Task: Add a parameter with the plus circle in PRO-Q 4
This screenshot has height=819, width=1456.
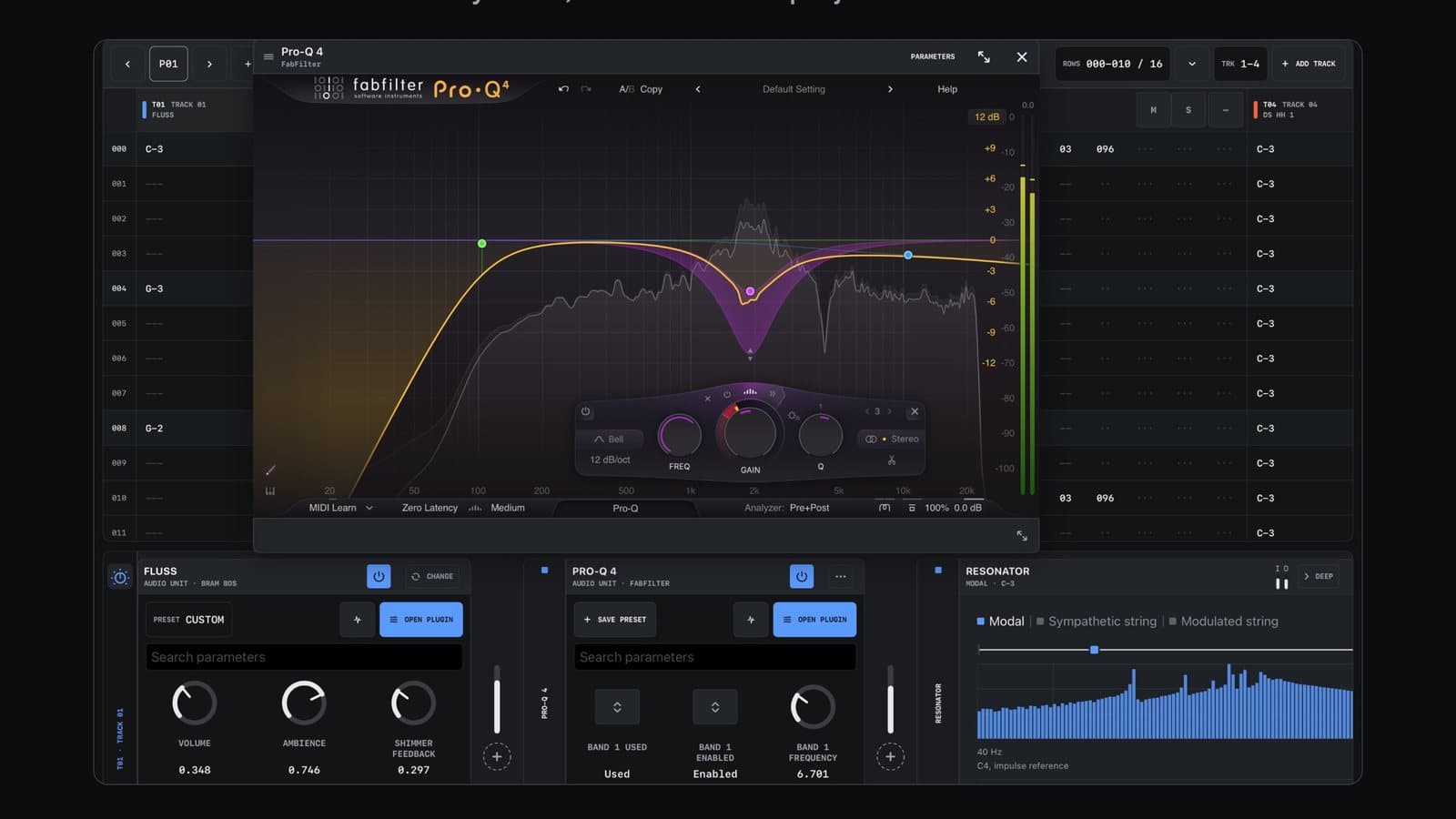Action: [x=890, y=756]
